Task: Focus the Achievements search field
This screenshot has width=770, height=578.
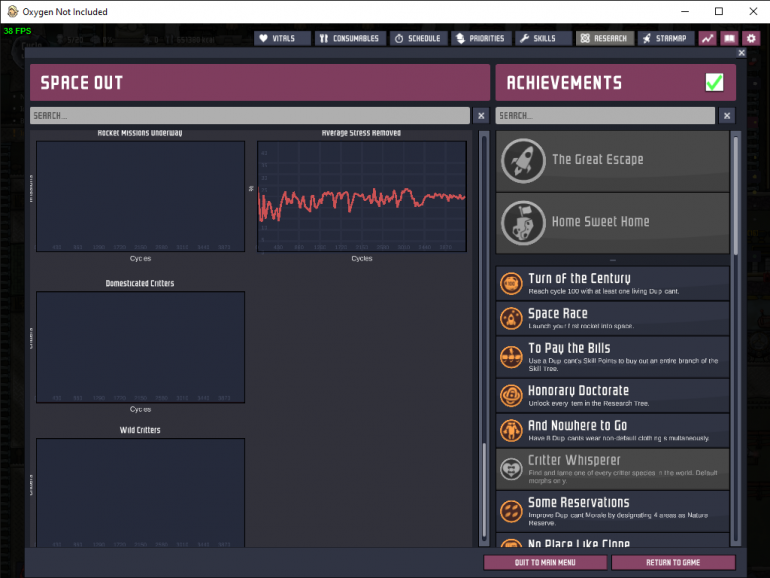Action: 605,115
